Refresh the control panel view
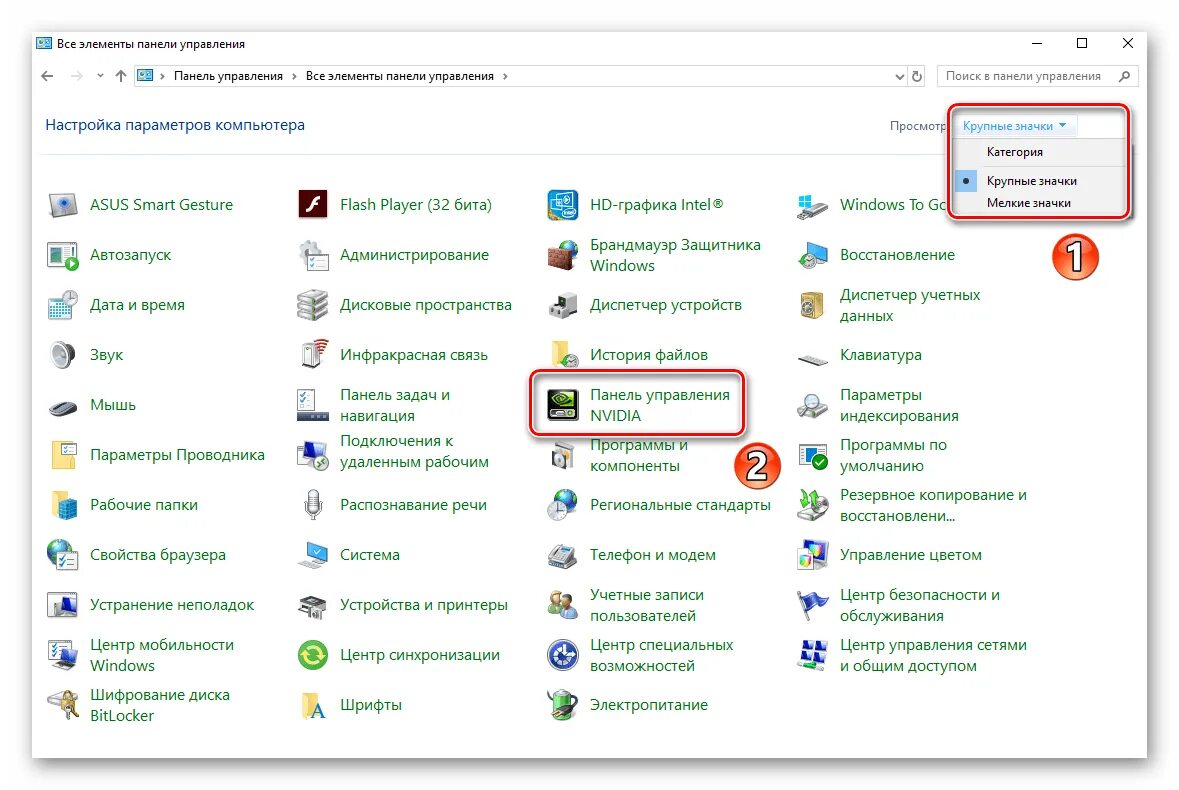Screen dimensions: 1179x790 (917, 77)
